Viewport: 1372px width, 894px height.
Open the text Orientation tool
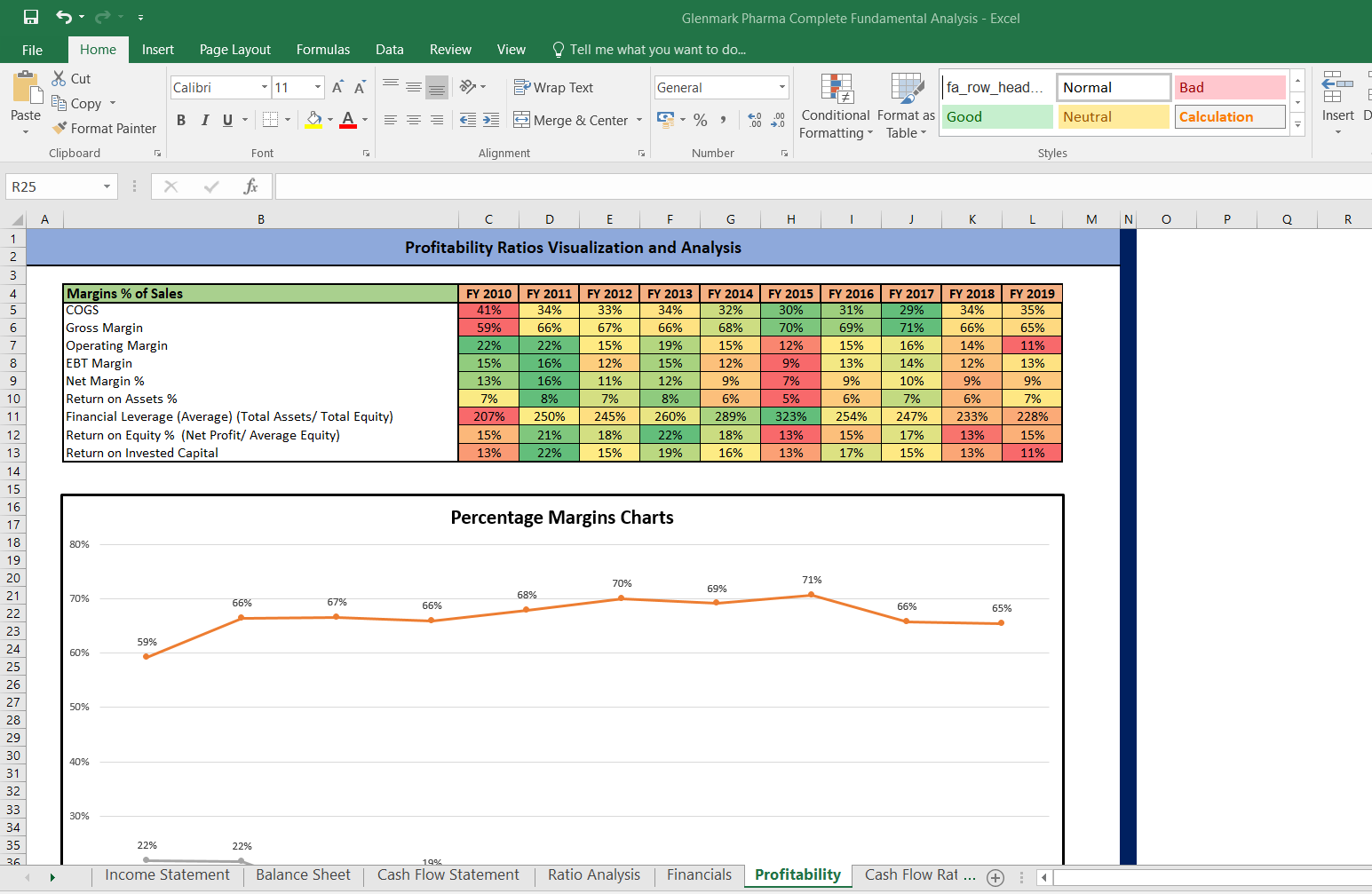(x=468, y=86)
